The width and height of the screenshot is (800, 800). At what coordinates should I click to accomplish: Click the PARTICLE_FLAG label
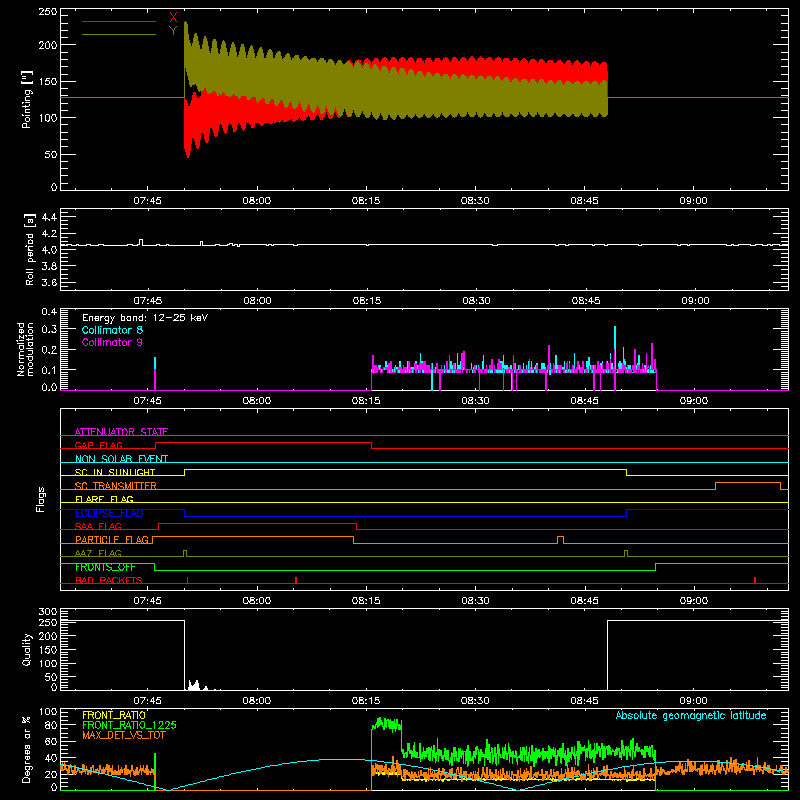(x=112, y=539)
